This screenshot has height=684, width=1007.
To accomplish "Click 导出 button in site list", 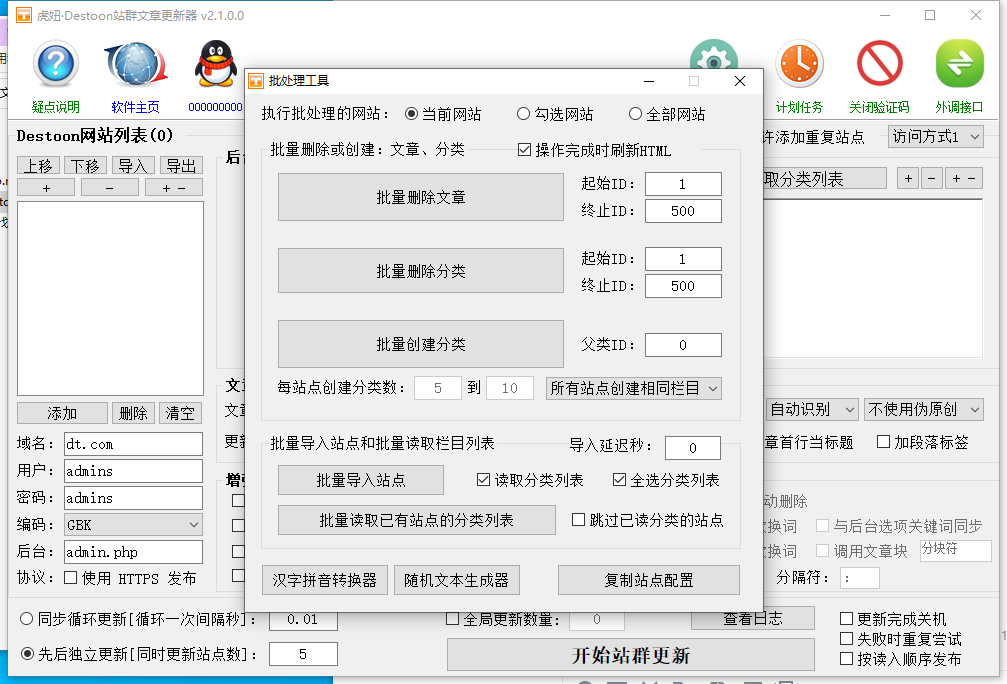I will [181, 166].
